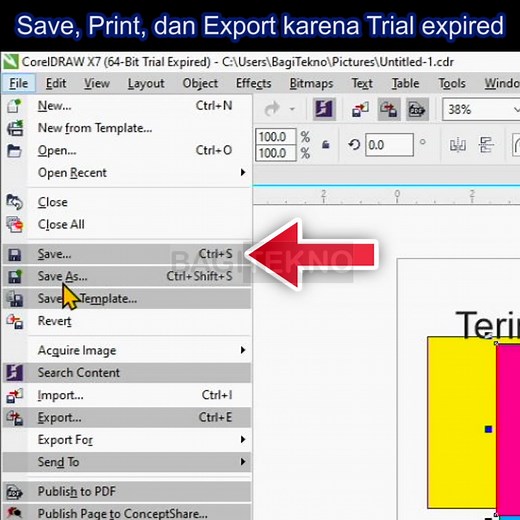The image size is (520, 520).
Task: Click the Open folder icon in menu
Action: click(x=14, y=151)
